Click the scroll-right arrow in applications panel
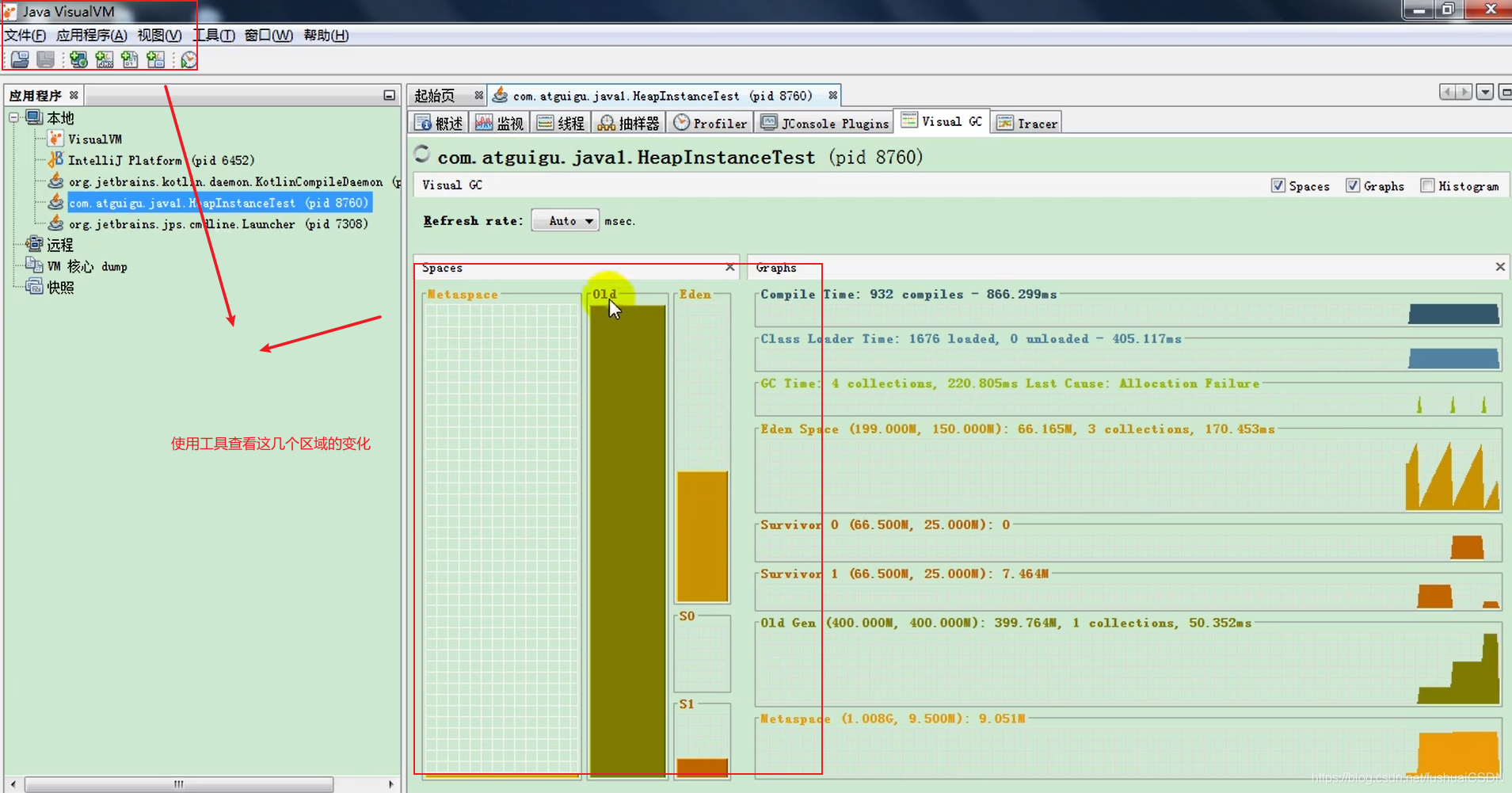 (390, 784)
